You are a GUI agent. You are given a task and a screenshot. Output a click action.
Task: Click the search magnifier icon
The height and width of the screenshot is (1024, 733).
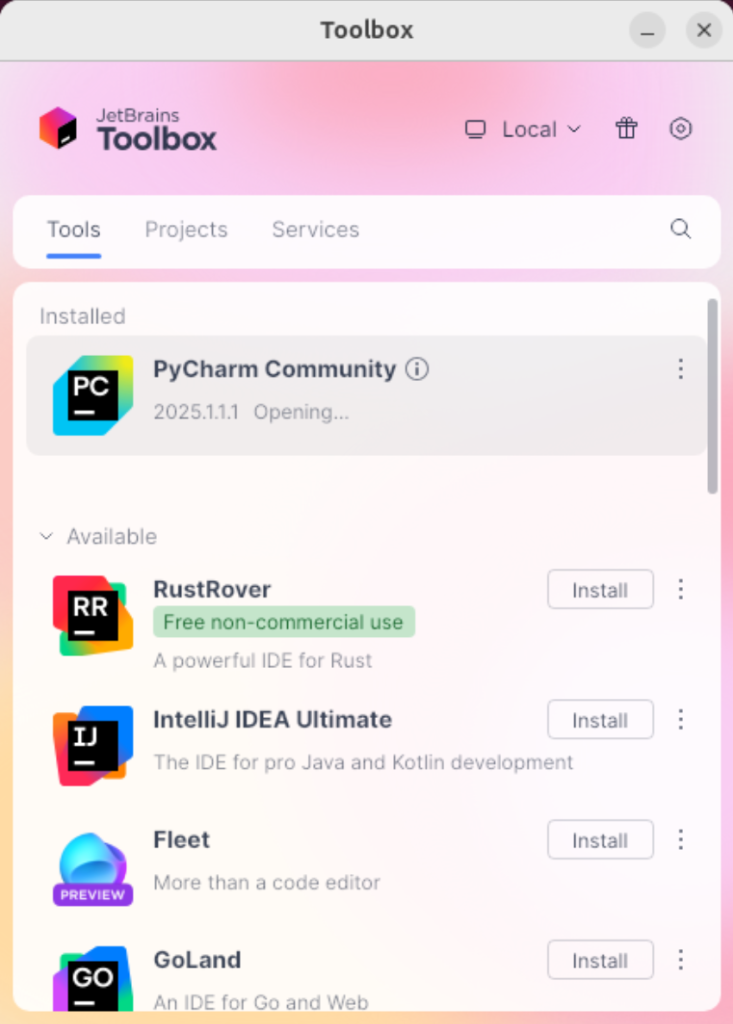681,229
